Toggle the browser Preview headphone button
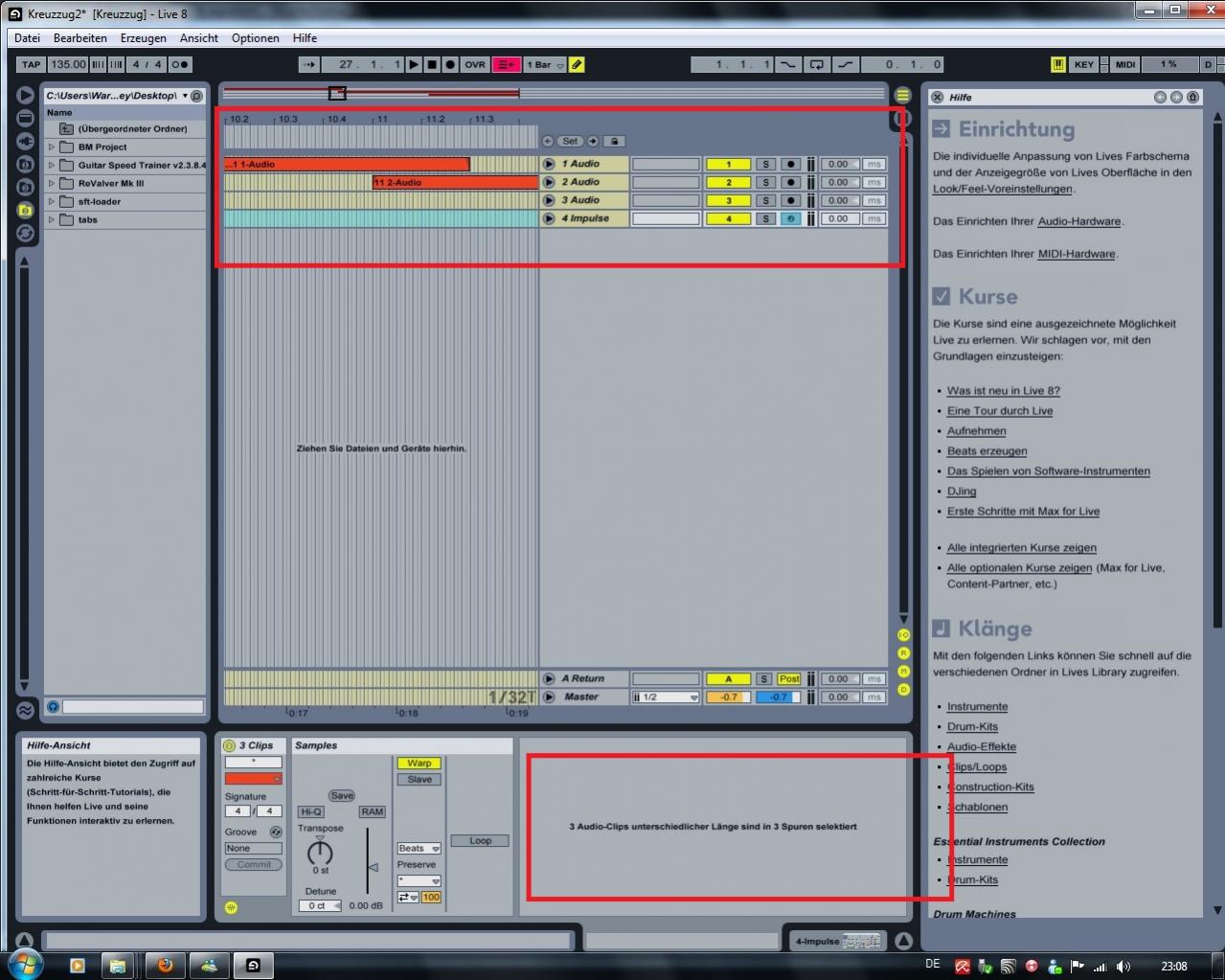 click(54, 707)
